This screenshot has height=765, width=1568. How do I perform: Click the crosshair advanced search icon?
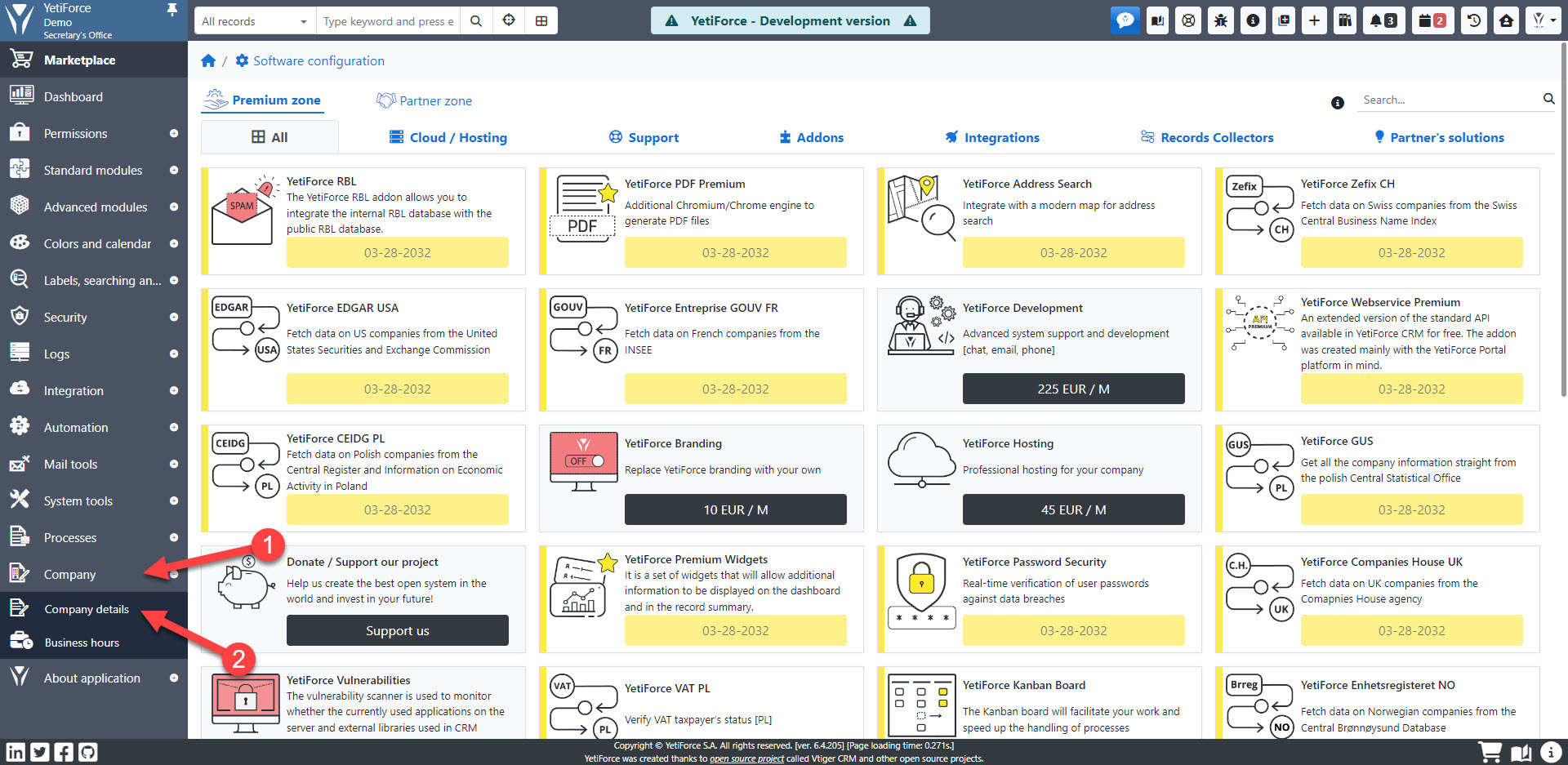click(509, 20)
